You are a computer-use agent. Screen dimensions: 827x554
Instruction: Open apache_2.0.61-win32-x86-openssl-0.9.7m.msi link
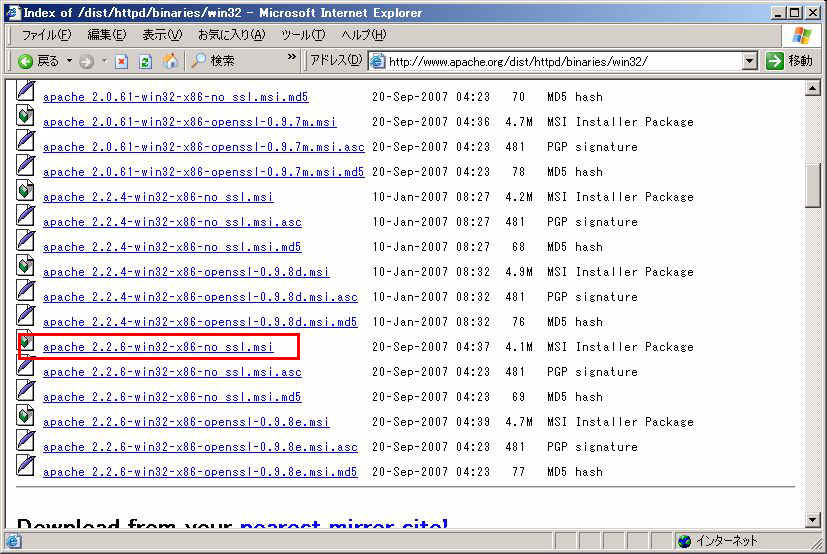coord(190,122)
